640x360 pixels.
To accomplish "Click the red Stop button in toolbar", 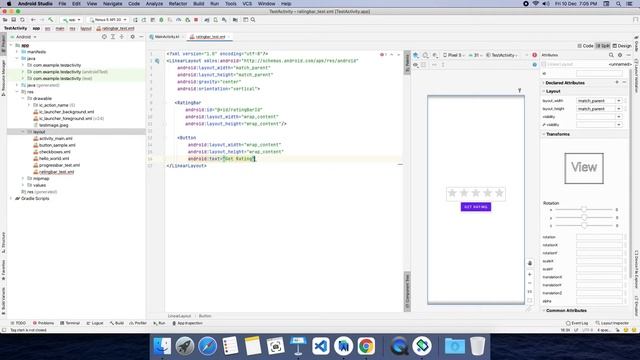I will pos(196,20).
